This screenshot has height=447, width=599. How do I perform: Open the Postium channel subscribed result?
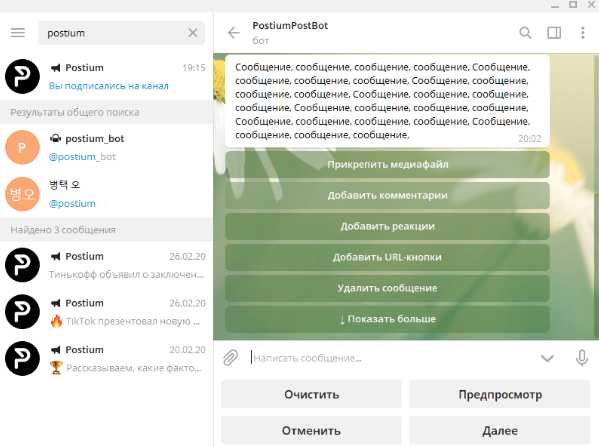tap(106, 76)
